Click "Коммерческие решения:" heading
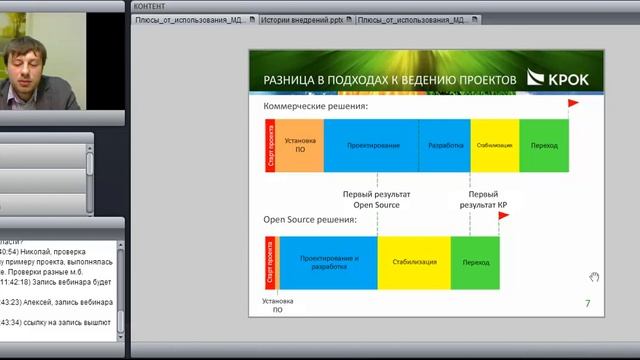Image resolution: width=640 pixels, height=360 pixels. tap(316, 106)
